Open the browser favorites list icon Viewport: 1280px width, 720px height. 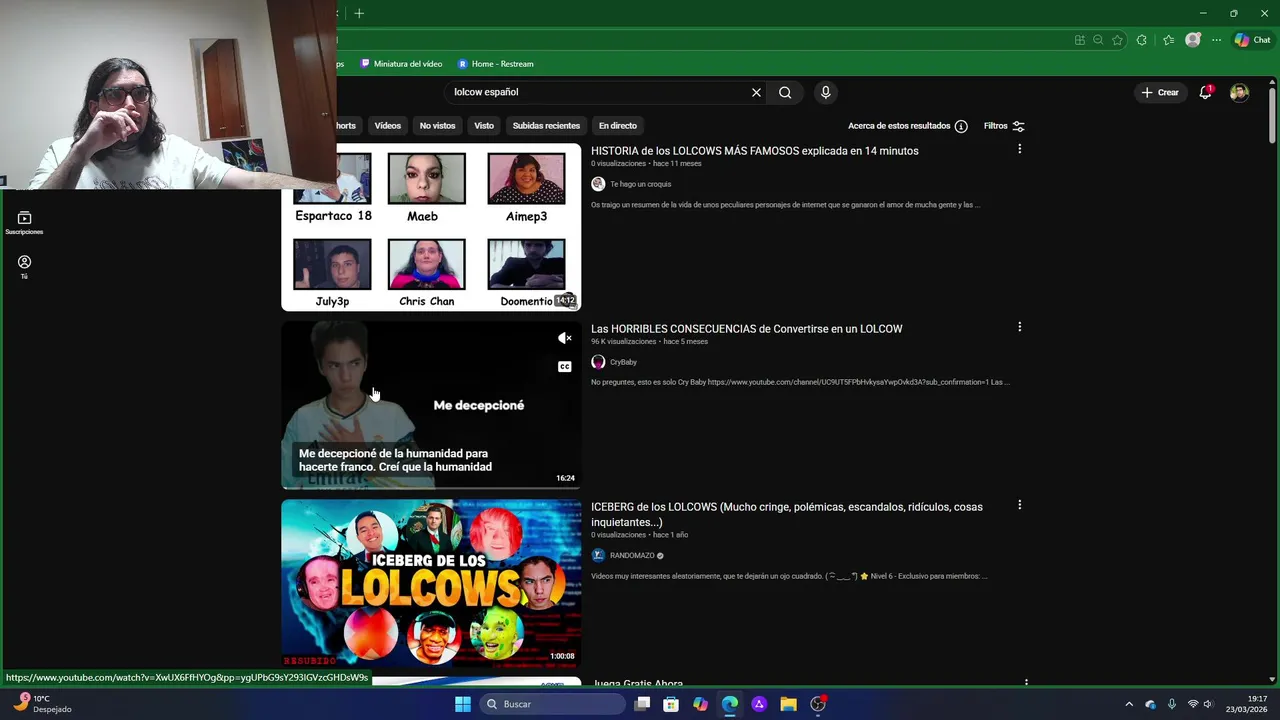click(1168, 40)
